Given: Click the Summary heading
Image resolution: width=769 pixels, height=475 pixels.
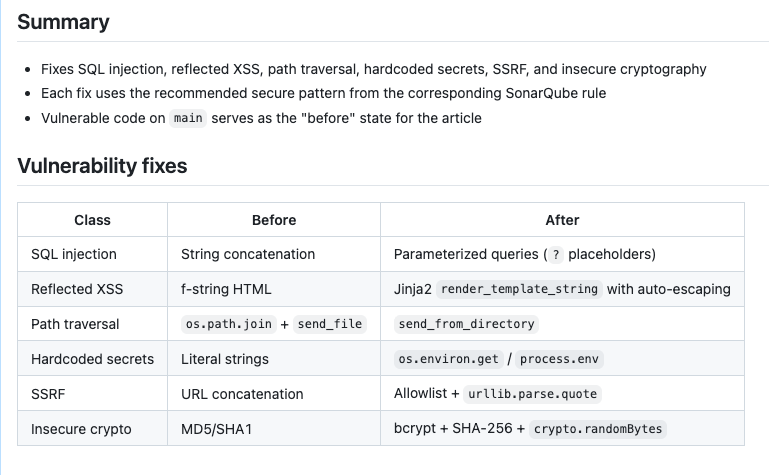Looking at the screenshot, I should tap(63, 22).
